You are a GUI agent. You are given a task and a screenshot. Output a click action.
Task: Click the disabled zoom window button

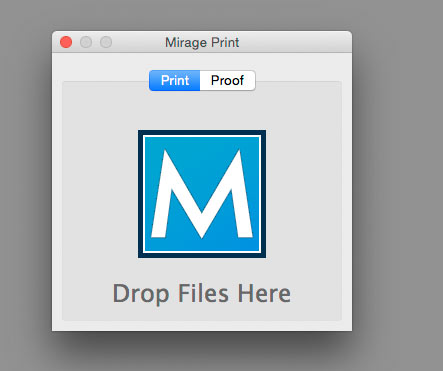coord(106,42)
